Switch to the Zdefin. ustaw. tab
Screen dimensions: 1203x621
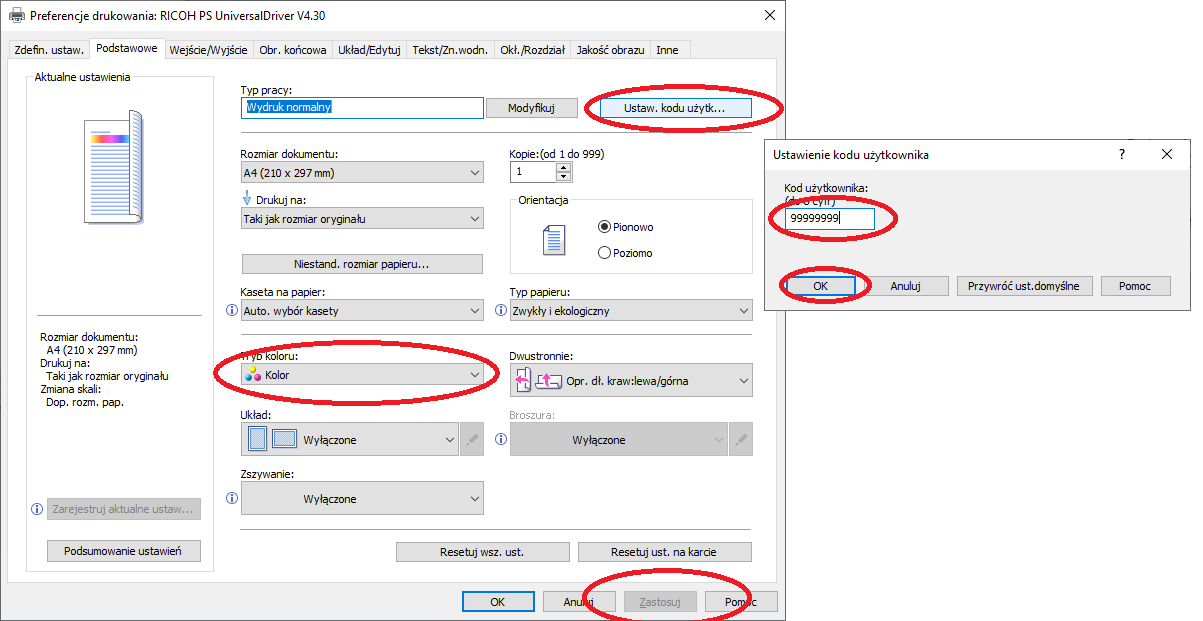(x=49, y=50)
